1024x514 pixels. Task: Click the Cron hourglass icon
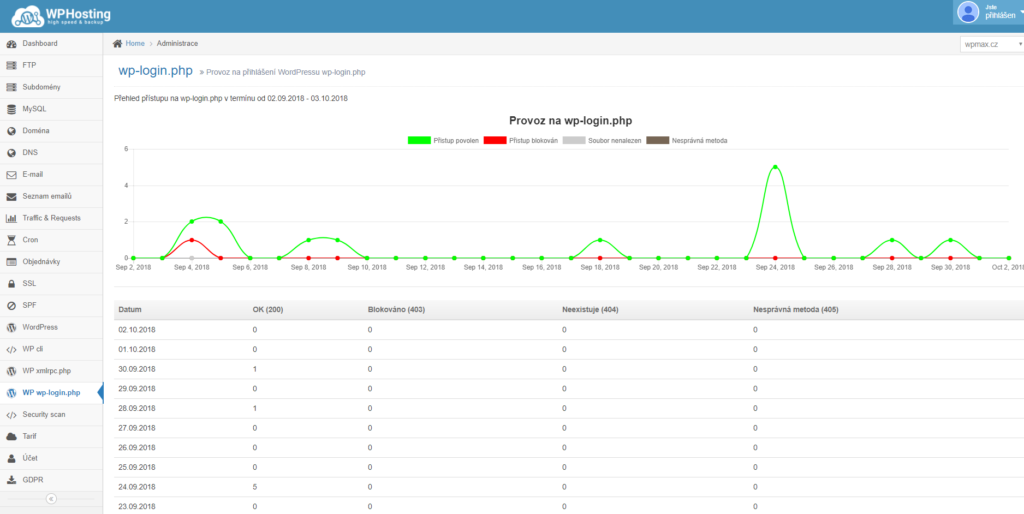pyautogui.click(x=11, y=240)
